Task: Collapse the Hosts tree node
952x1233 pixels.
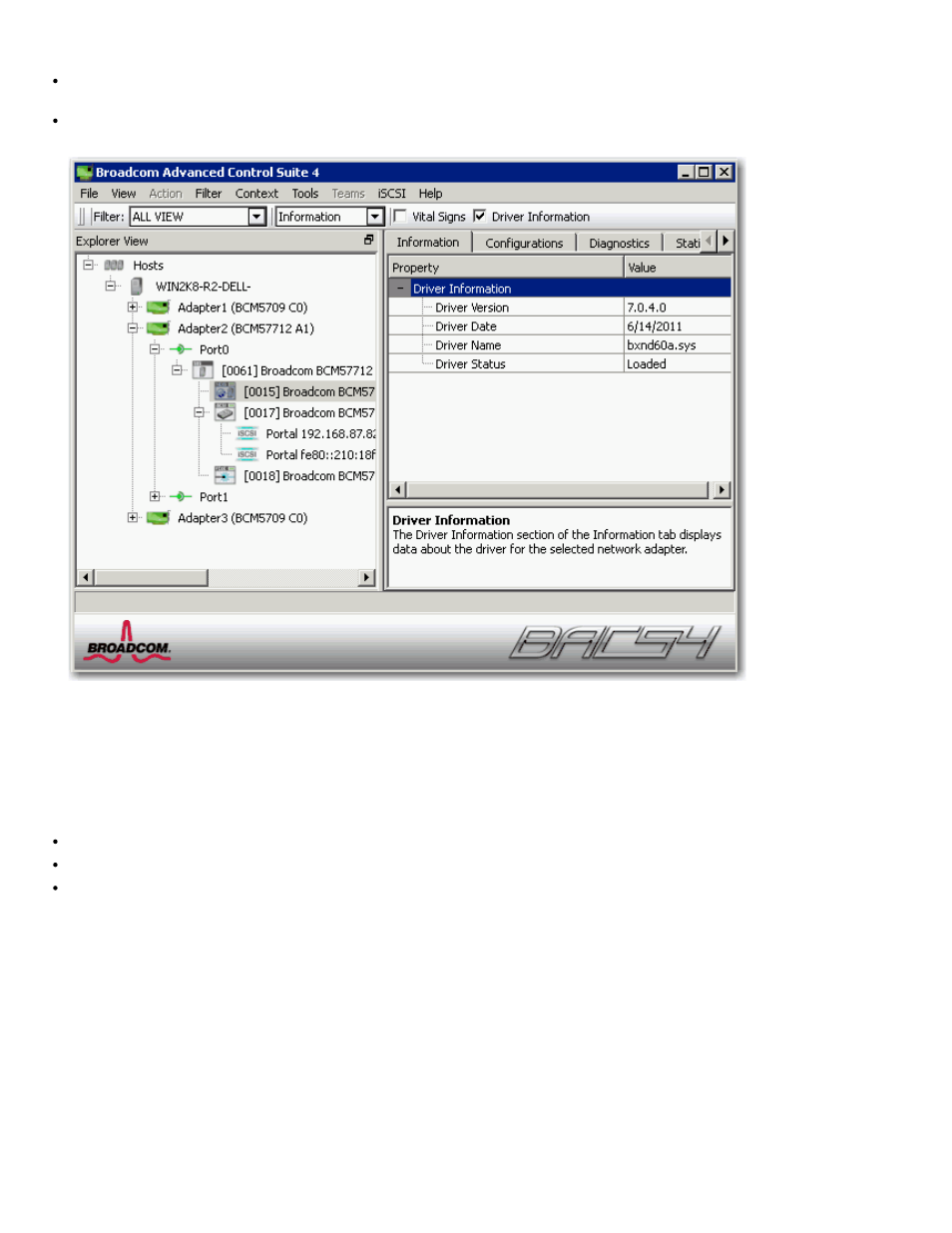Action: pyautogui.click(x=88, y=265)
